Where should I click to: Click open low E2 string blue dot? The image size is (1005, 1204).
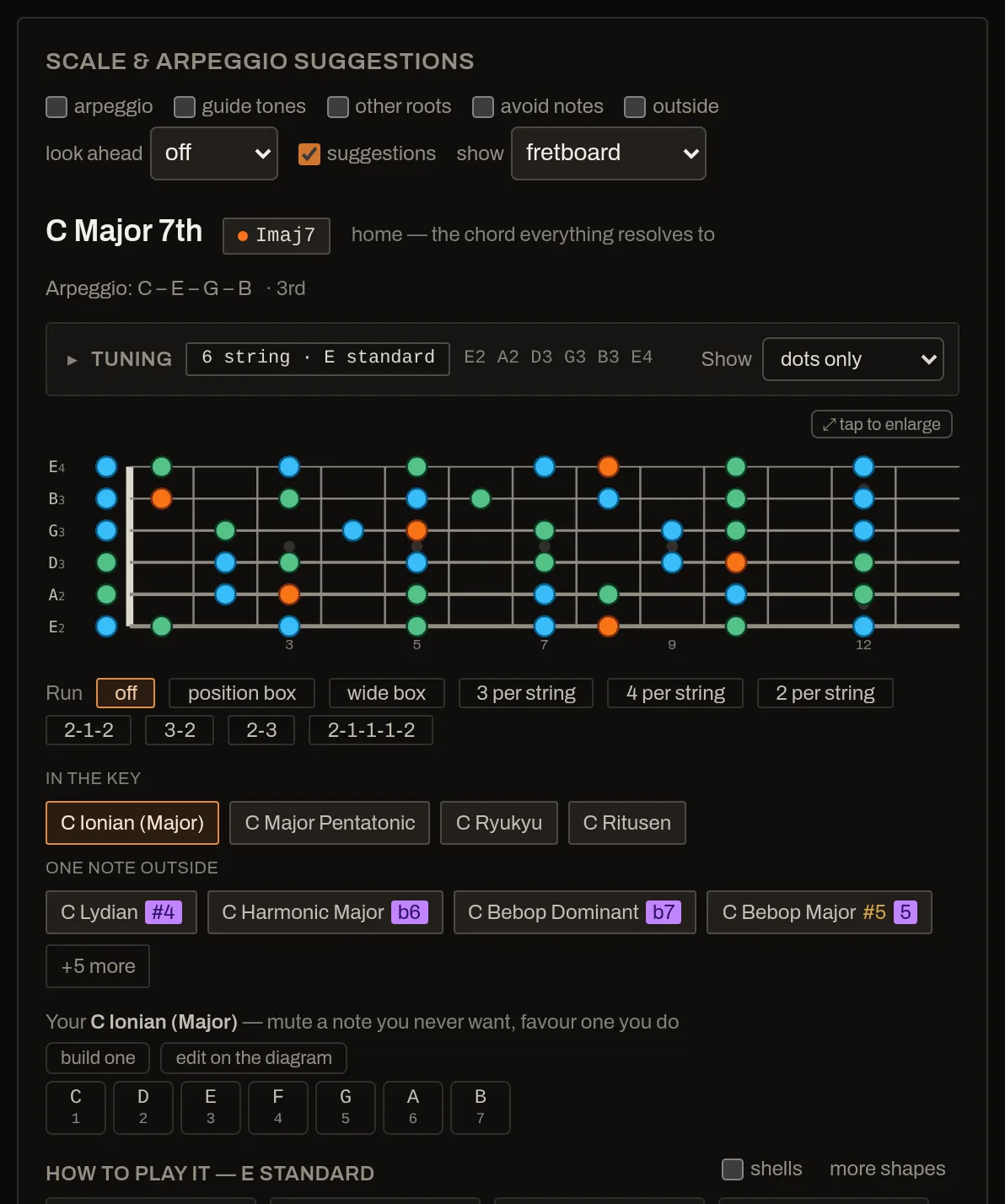(106, 626)
